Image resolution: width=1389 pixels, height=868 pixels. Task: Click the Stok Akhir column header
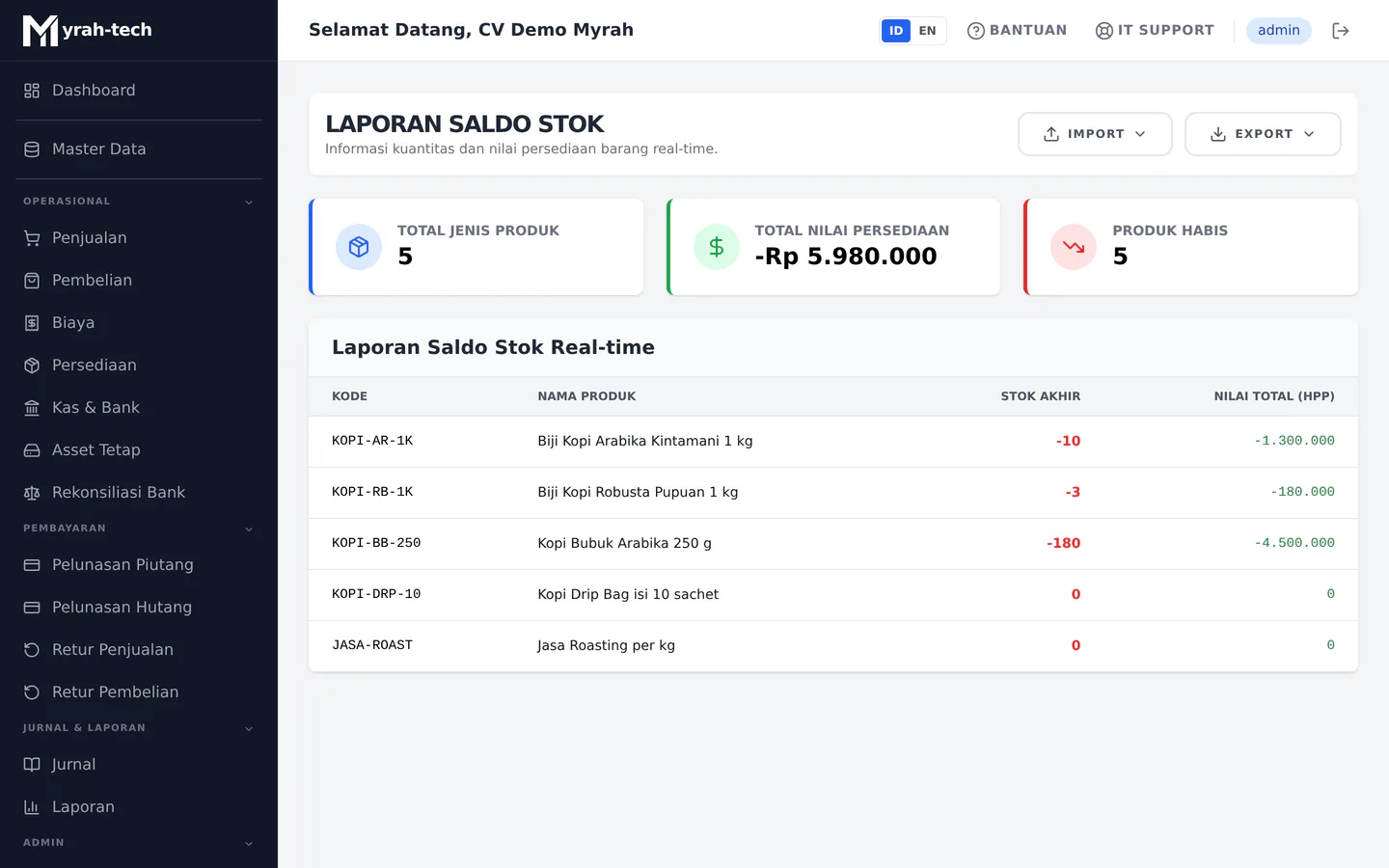click(1040, 396)
